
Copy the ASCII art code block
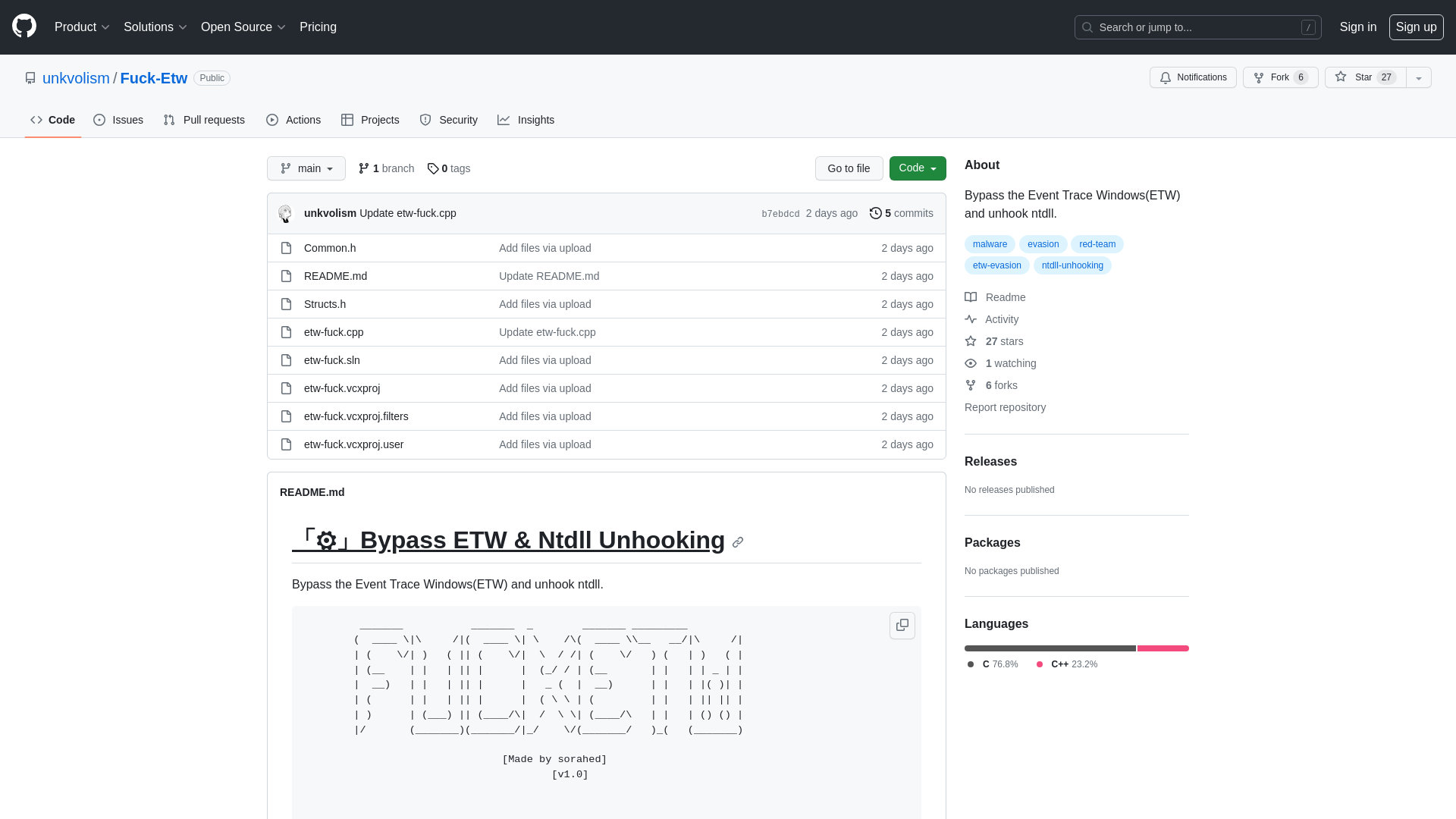pos(902,626)
